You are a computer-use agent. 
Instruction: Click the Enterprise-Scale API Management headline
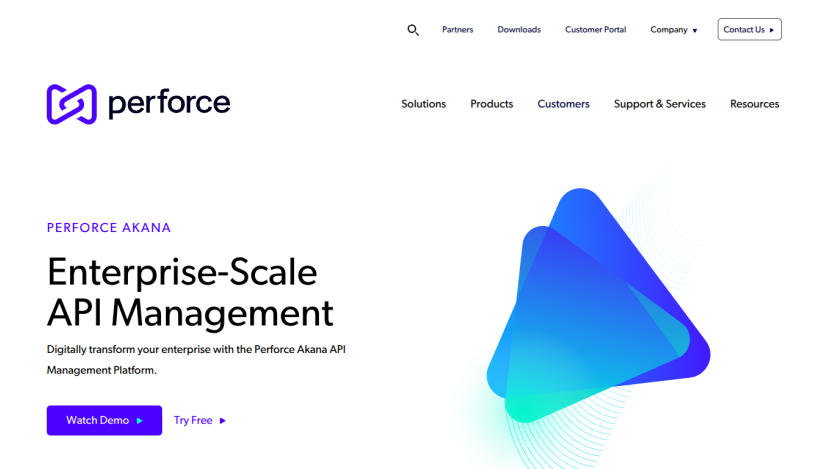[190, 292]
